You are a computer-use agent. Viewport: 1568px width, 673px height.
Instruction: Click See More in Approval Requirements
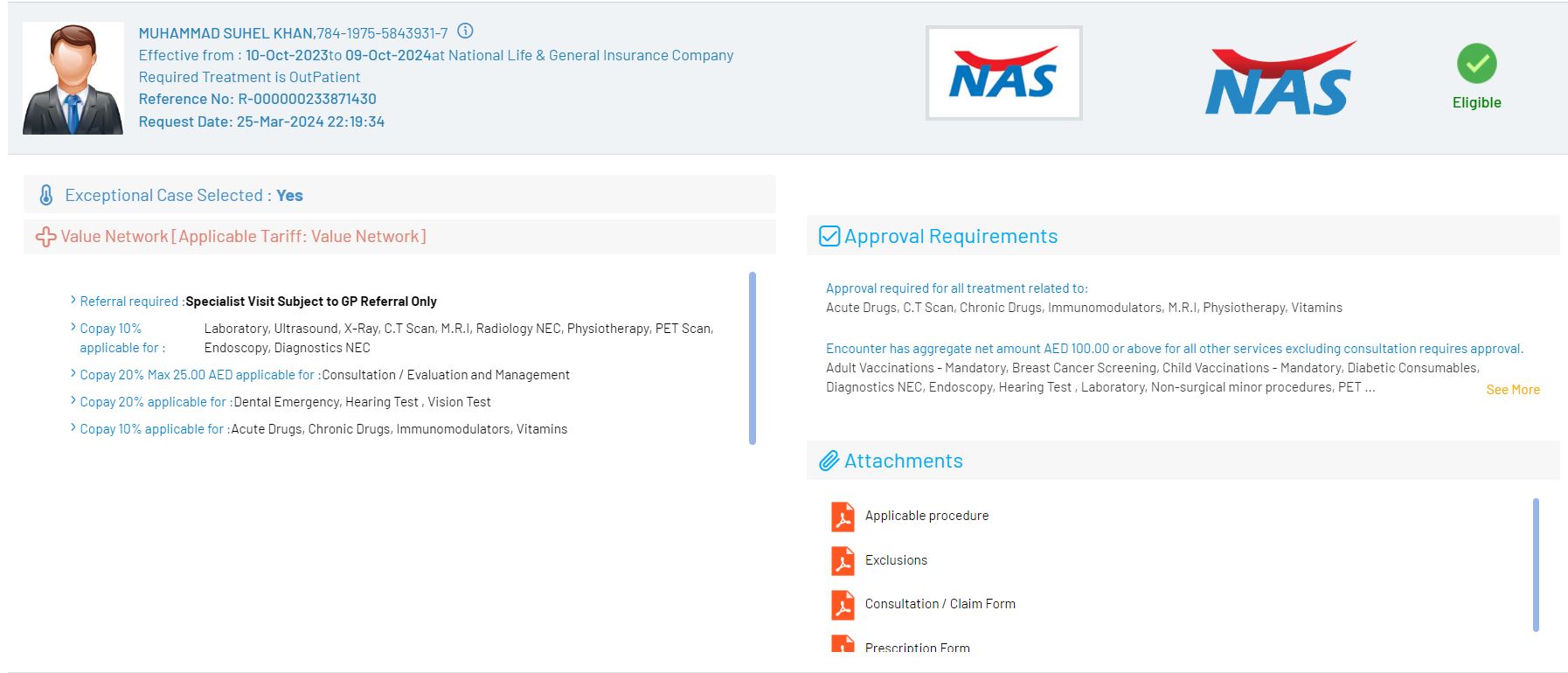pos(1512,390)
